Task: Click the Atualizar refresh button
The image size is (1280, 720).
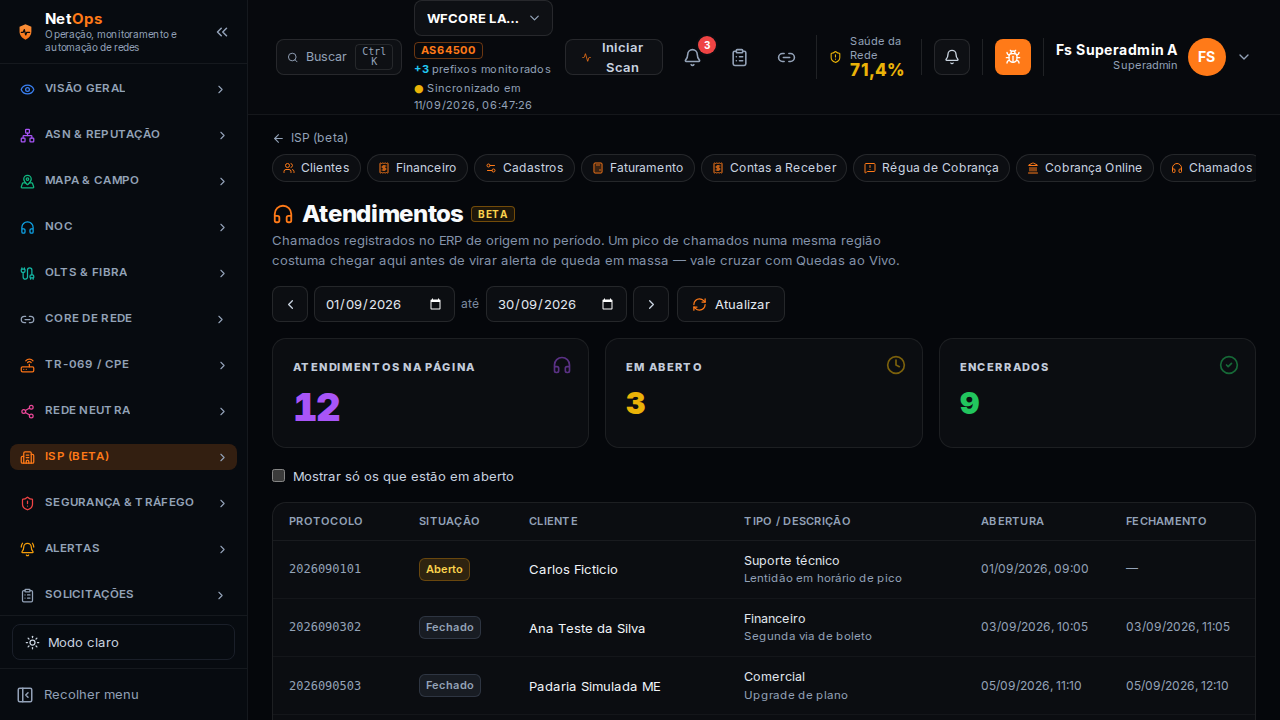Action: tap(731, 304)
